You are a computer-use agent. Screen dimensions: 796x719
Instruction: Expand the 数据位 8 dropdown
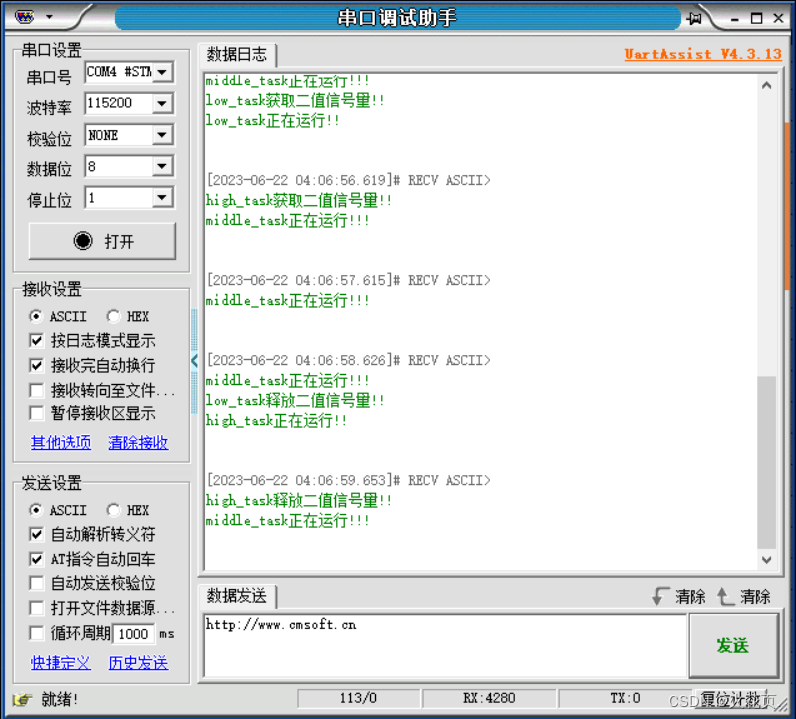(x=162, y=167)
